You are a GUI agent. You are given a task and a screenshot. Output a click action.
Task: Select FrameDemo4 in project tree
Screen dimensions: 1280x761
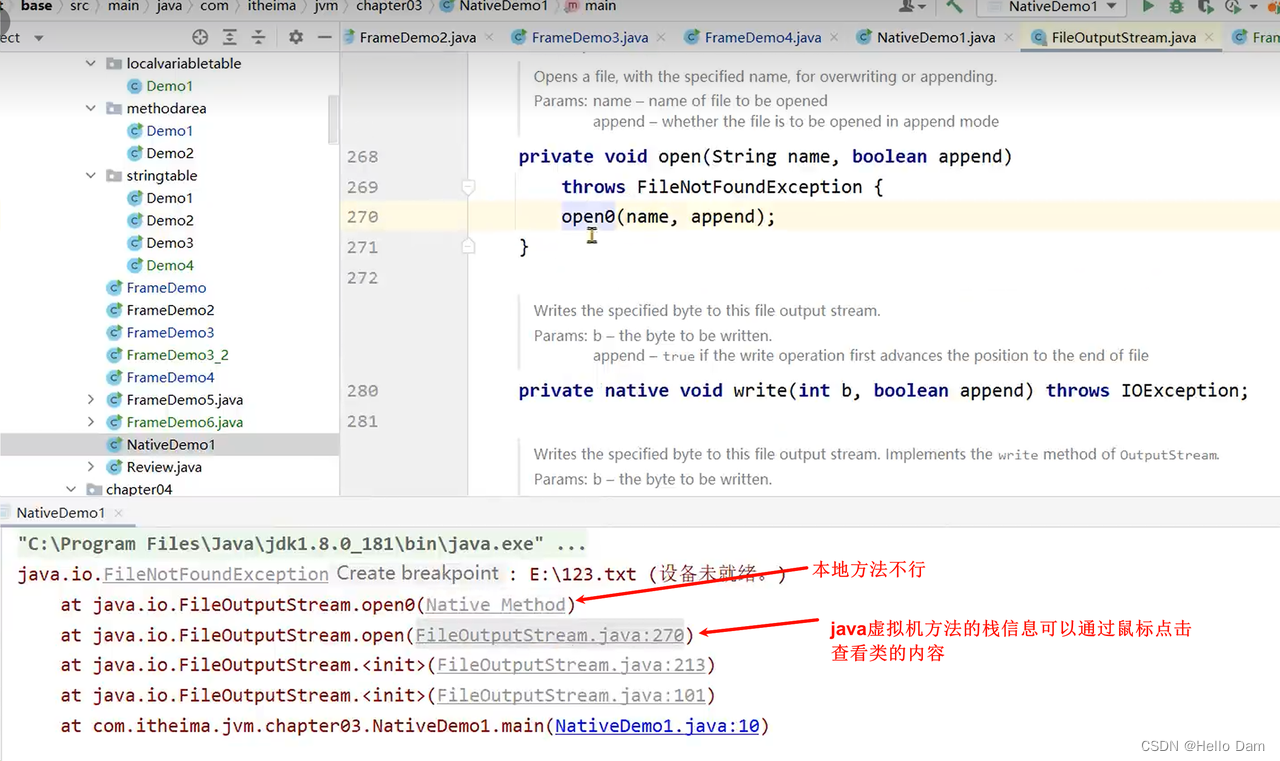pyautogui.click(x=170, y=377)
